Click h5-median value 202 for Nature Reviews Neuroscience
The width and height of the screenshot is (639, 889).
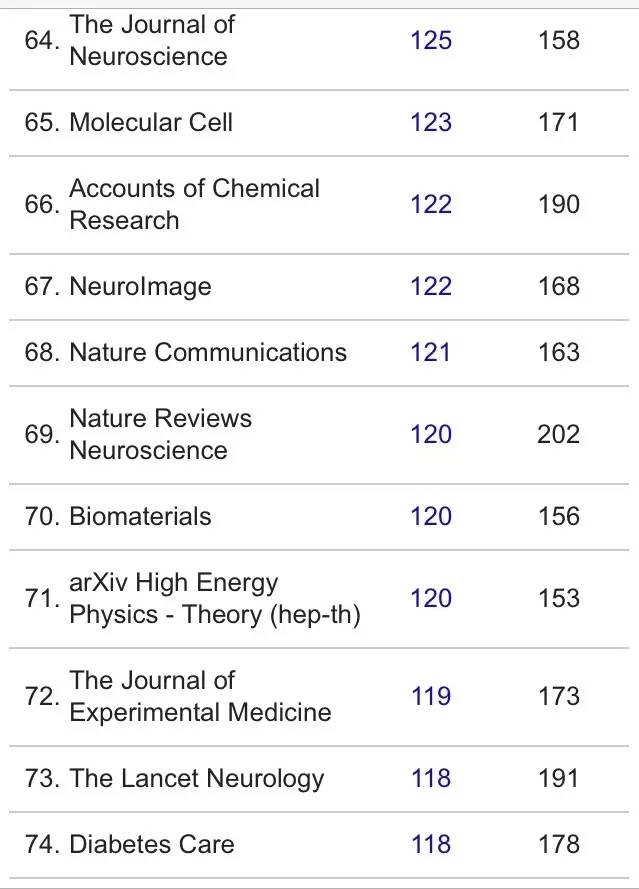[558, 435]
